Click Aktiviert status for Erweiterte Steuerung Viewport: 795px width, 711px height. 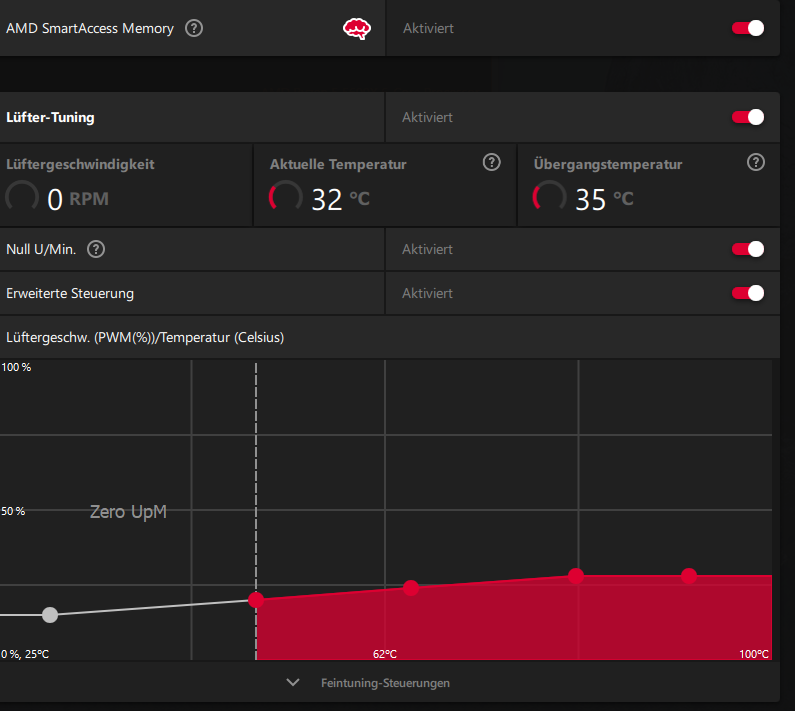(x=427, y=293)
